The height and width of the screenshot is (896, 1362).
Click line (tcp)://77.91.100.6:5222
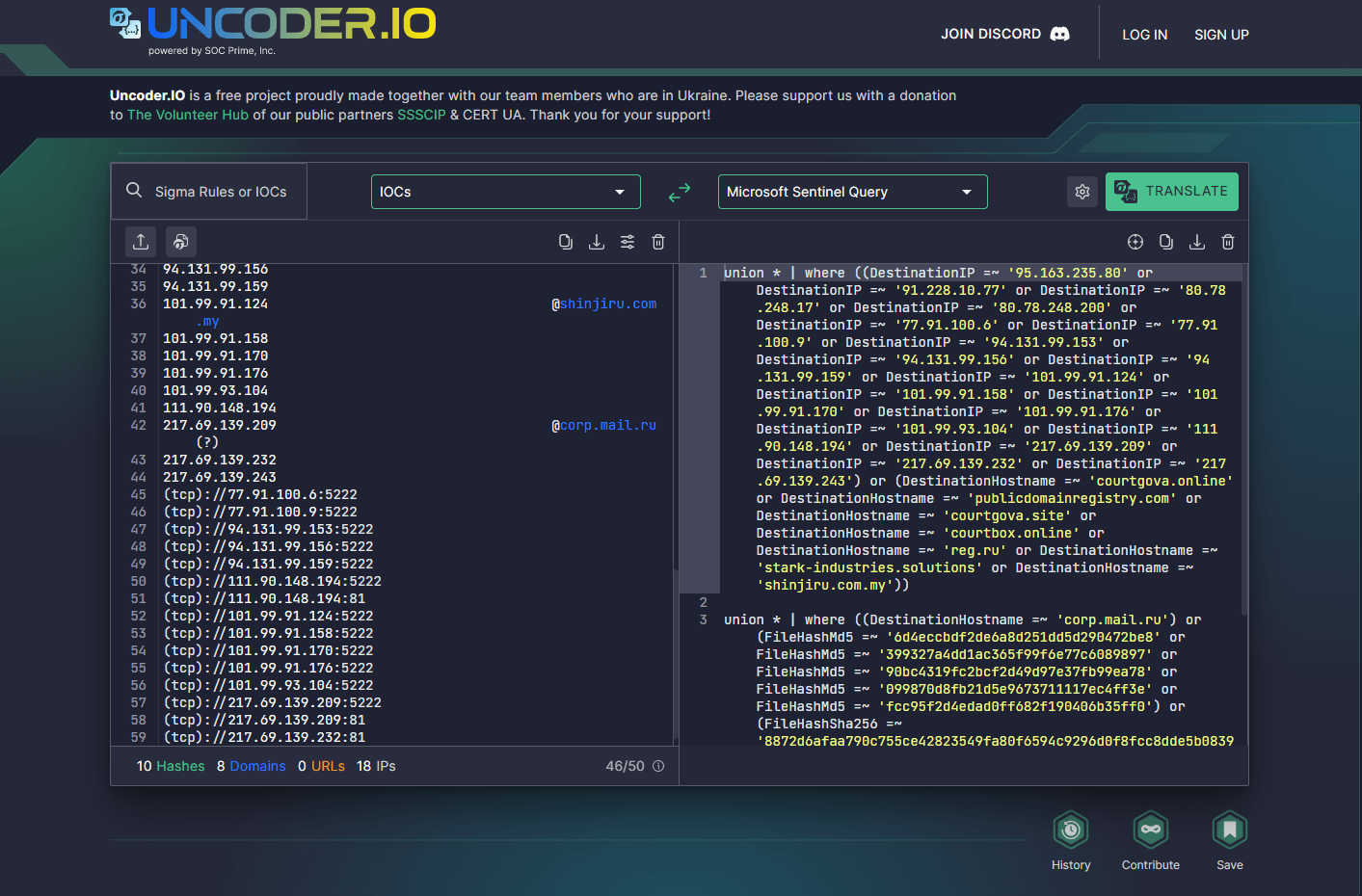click(260, 494)
